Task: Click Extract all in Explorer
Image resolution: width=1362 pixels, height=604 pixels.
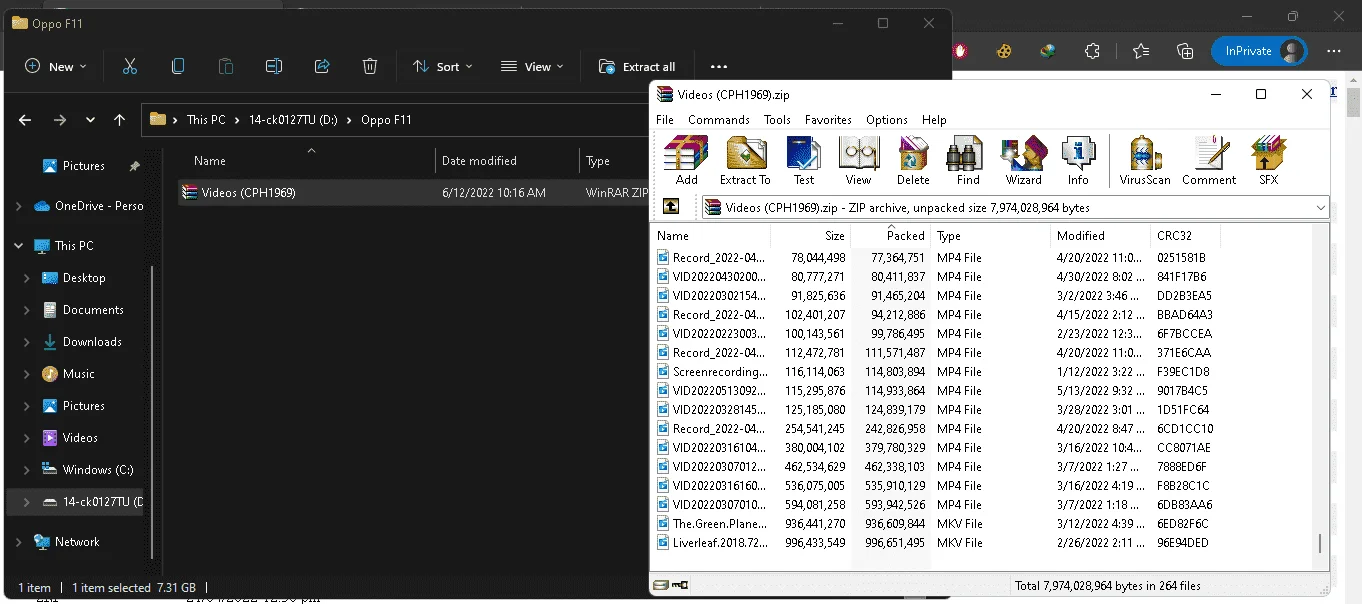Action: click(x=636, y=67)
